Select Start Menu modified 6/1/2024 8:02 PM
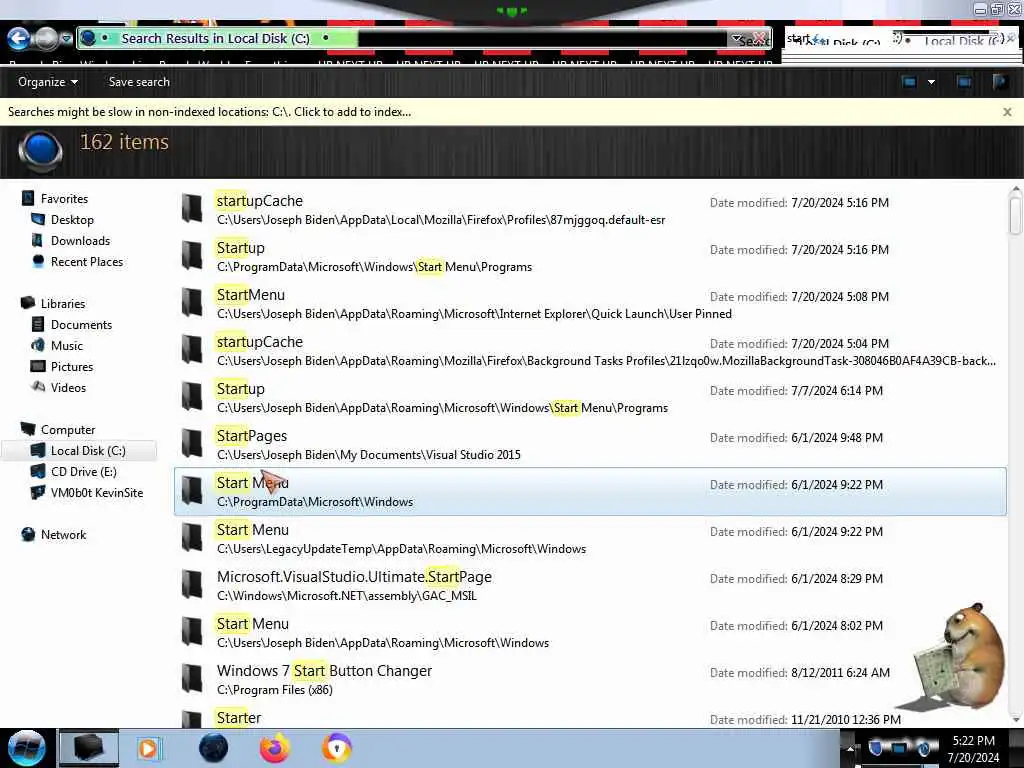This screenshot has height=768, width=1024. (x=590, y=632)
